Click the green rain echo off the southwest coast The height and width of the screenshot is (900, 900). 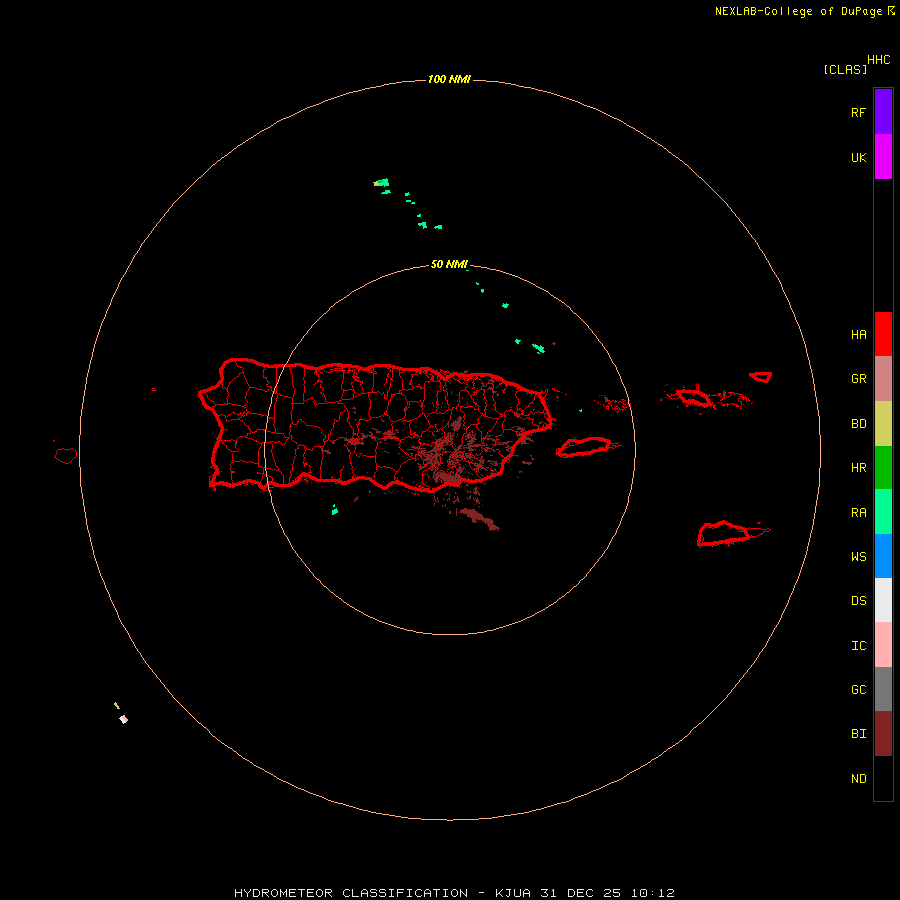point(335,509)
